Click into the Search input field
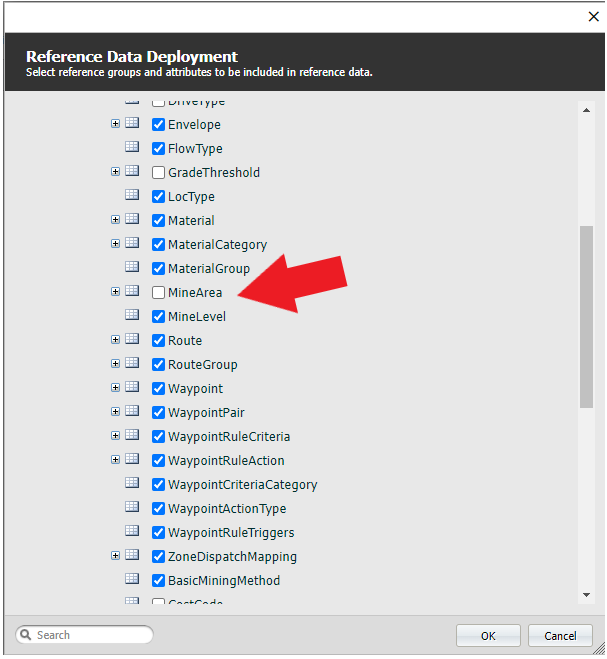 (92, 635)
